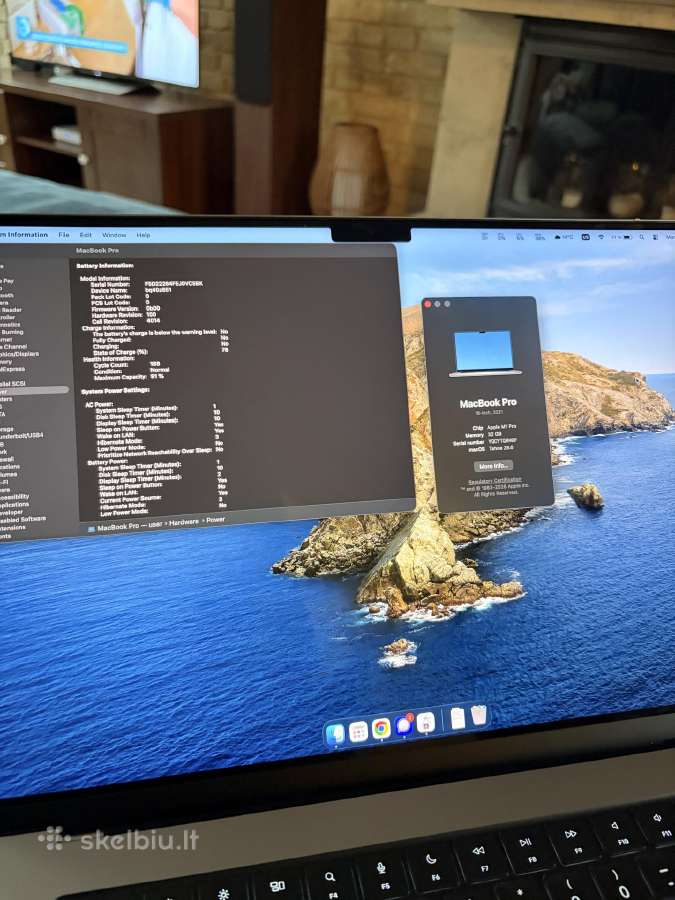Select Graphics/Displays in the sidebar
The width and height of the screenshot is (675, 900).
(20, 354)
